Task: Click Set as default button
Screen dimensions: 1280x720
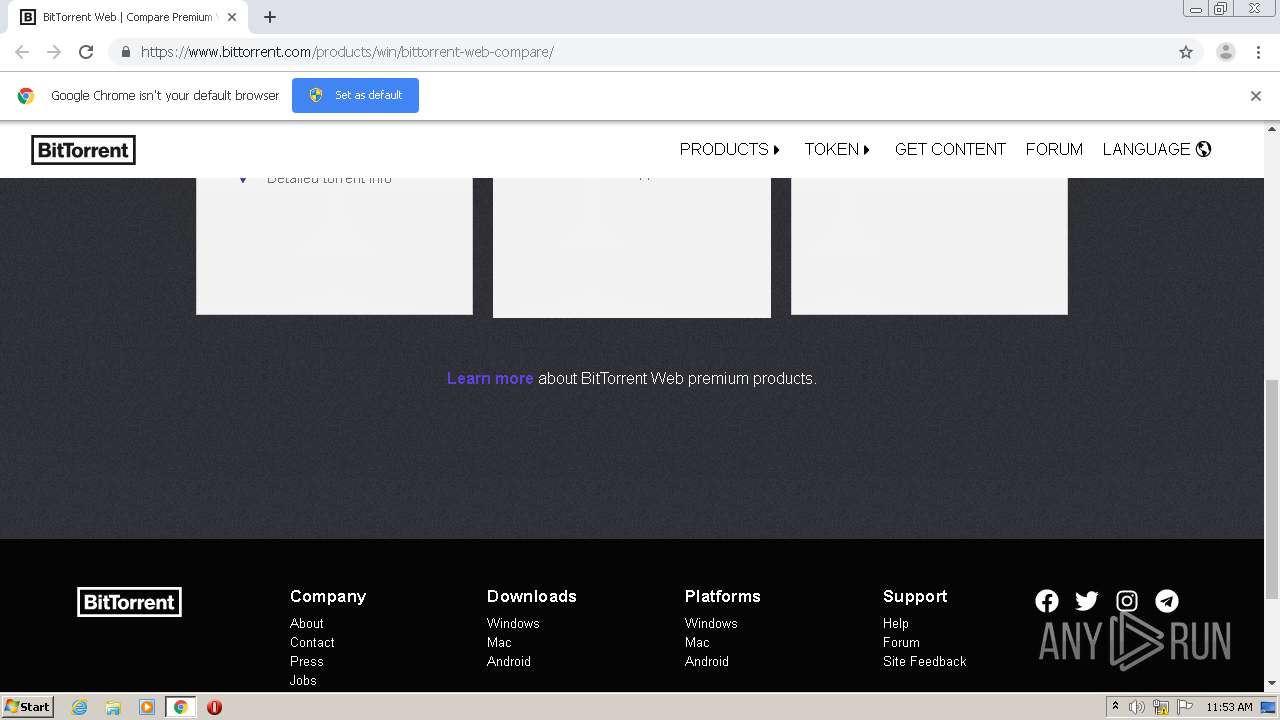Action: coord(355,95)
